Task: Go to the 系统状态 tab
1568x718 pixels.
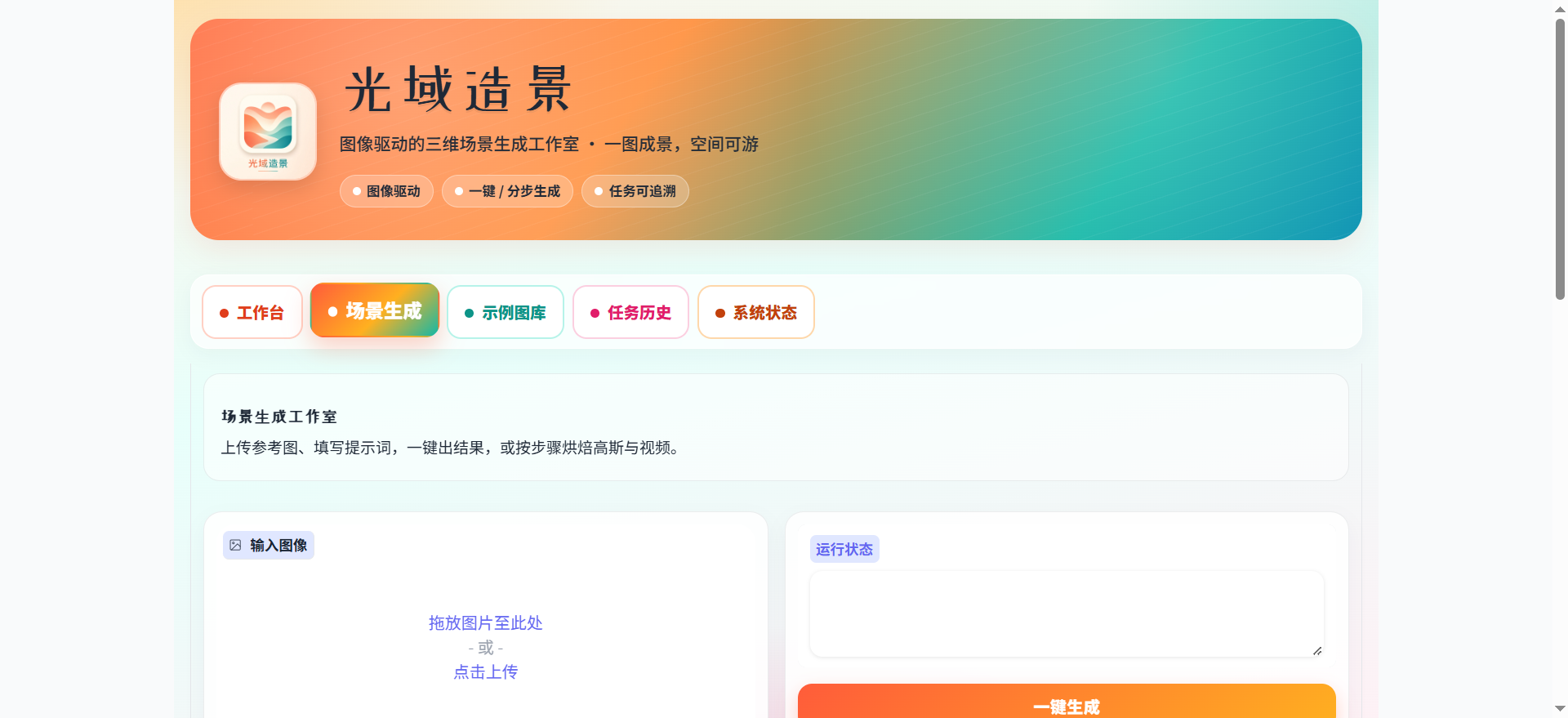Action: coord(756,312)
